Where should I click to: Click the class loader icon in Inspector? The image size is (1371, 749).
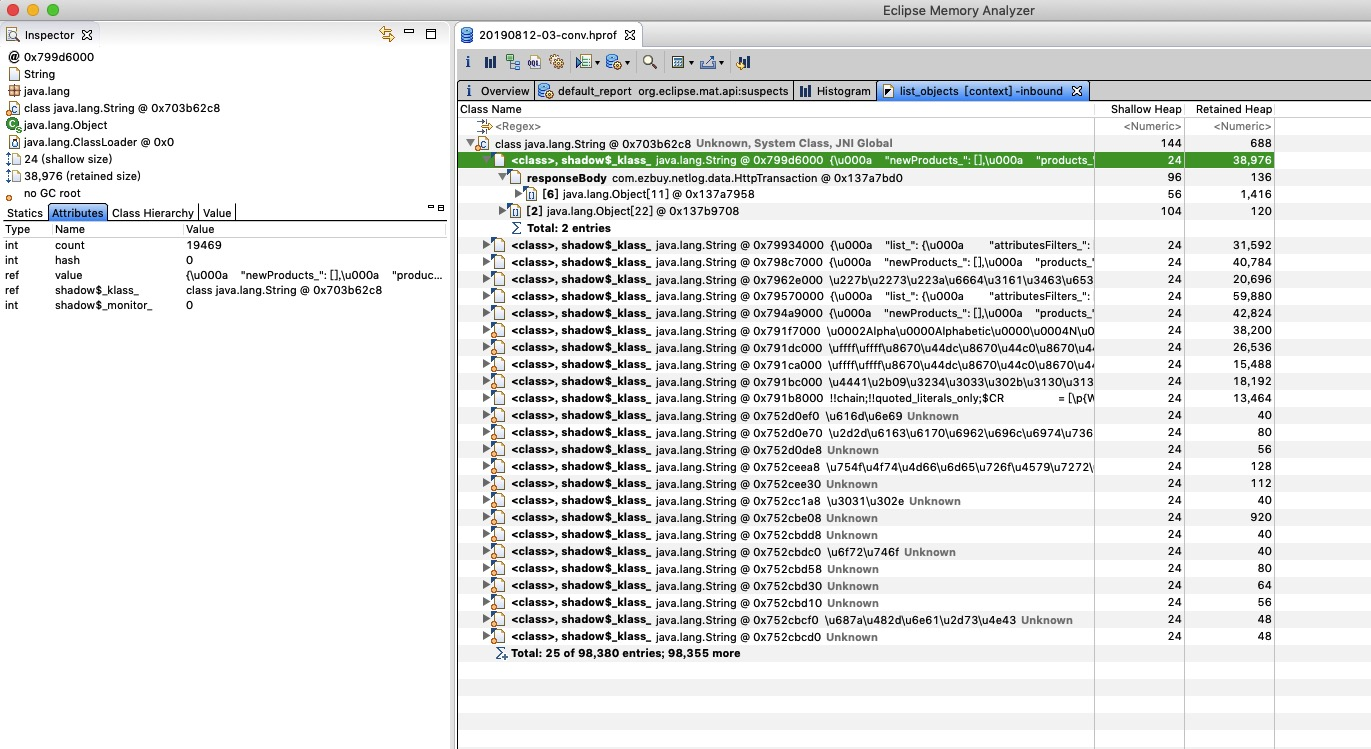14,142
